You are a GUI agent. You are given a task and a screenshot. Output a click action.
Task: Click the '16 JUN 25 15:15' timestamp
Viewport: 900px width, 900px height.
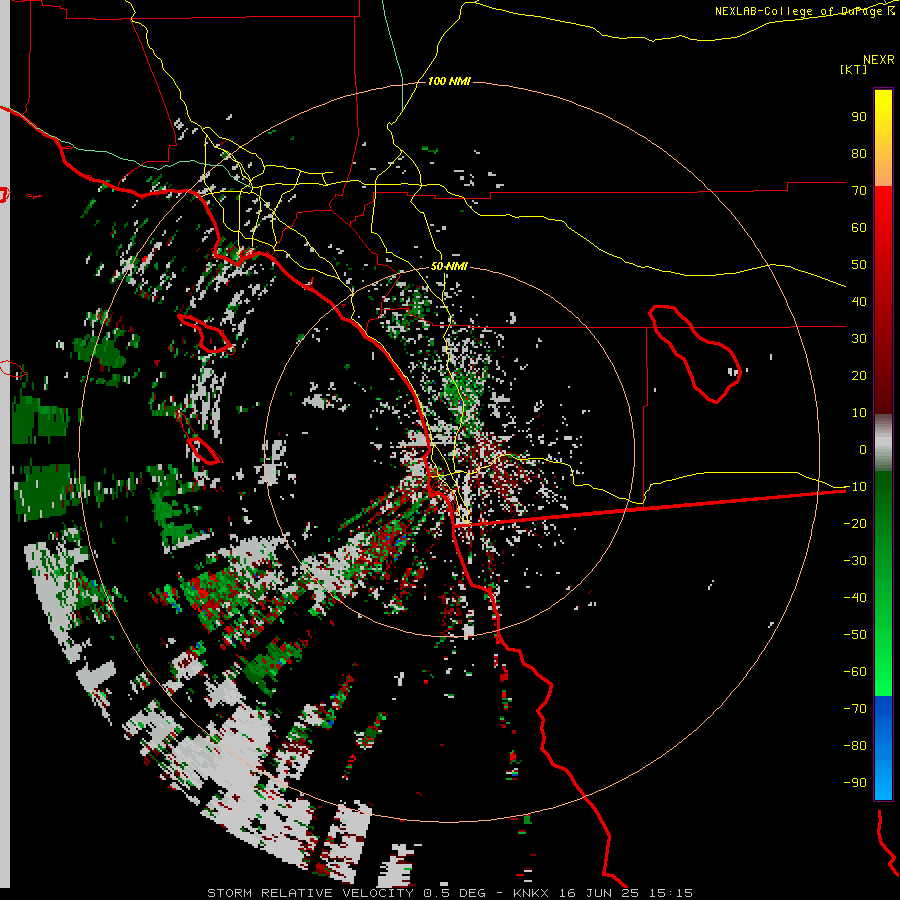click(626, 893)
